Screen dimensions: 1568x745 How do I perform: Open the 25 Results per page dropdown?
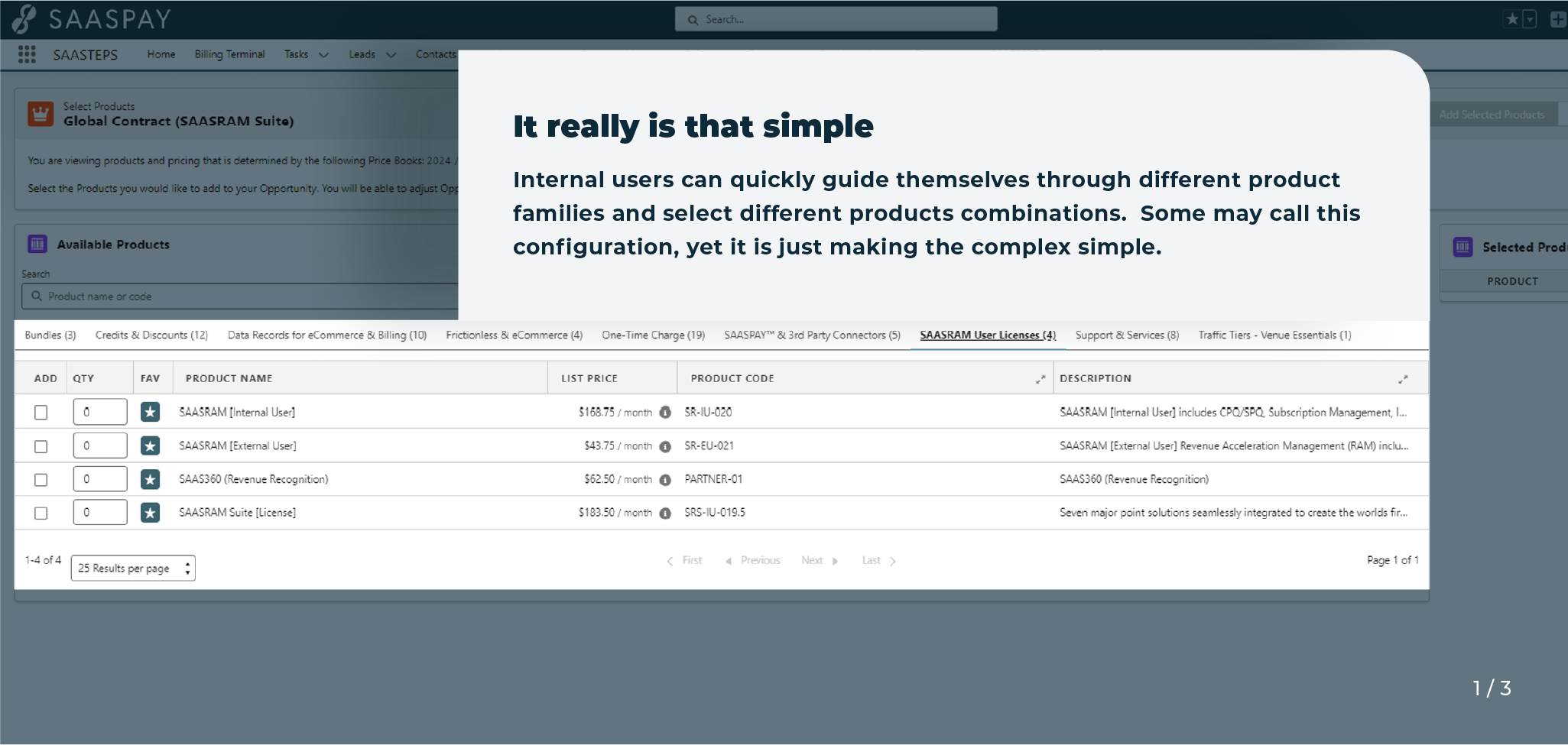[133, 568]
